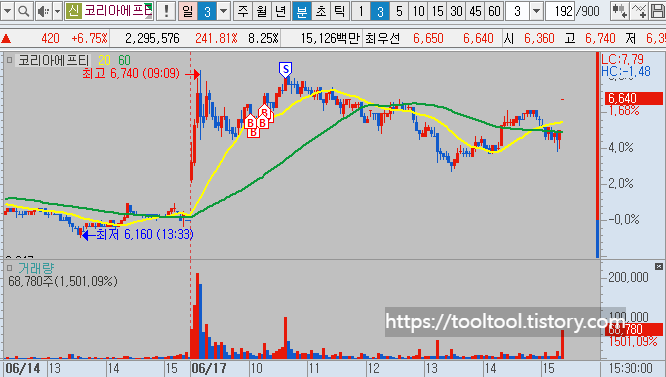Select the 분 minute chart mode
Viewport: 666px width, 377px height.
302,11
